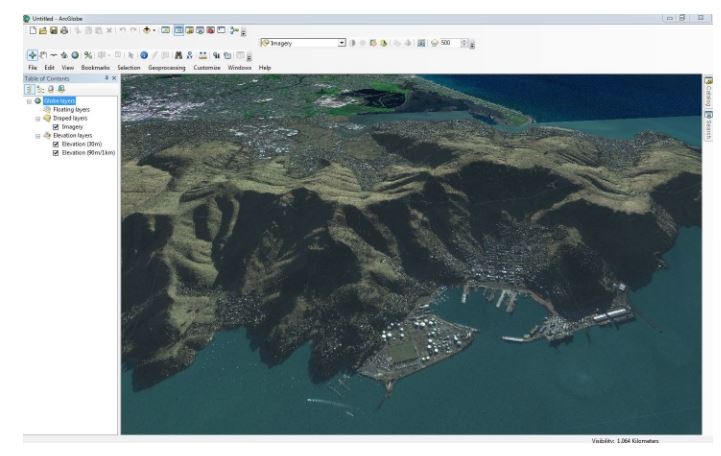Switch TOC to List By Type view

pos(29,89)
